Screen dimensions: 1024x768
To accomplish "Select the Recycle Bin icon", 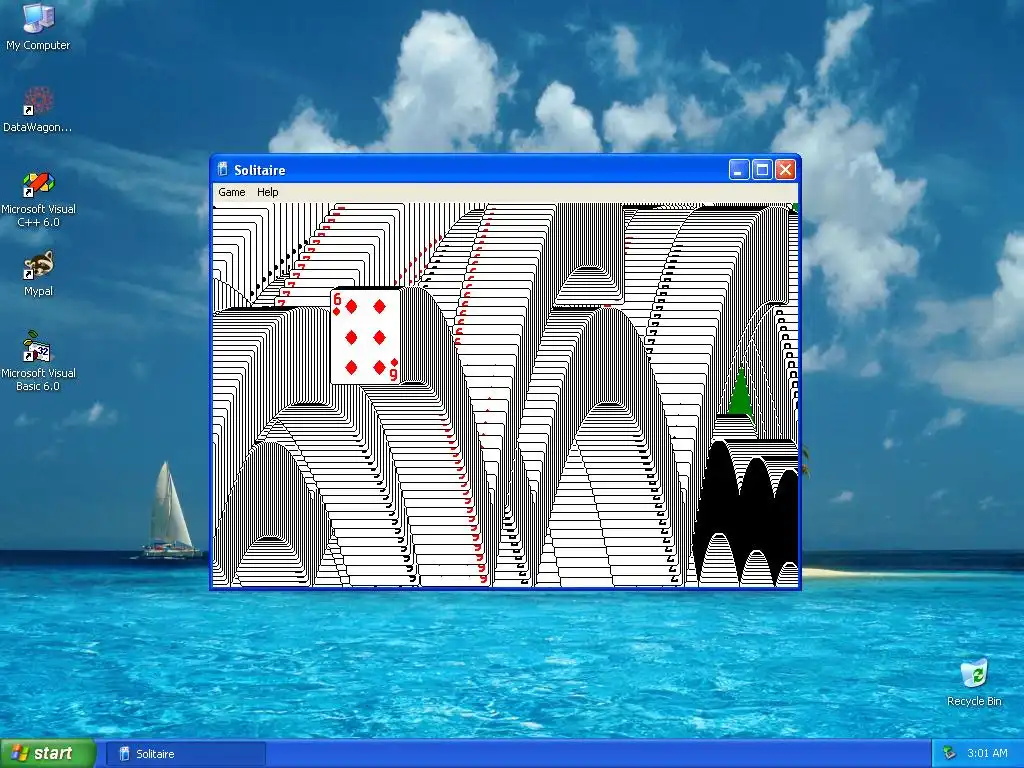I will (x=974, y=683).
